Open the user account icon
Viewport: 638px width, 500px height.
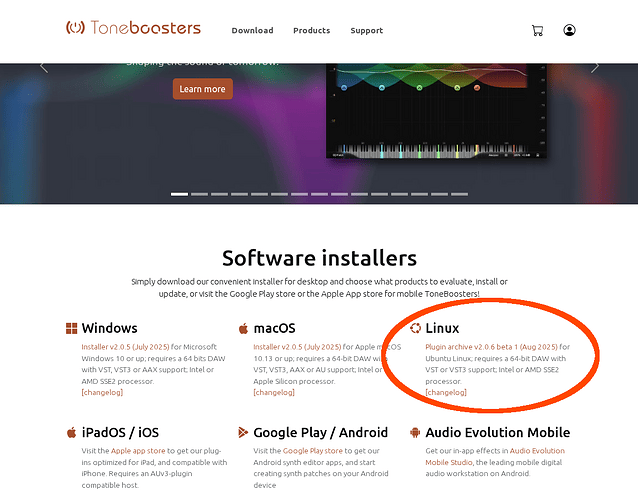coord(569,30)
